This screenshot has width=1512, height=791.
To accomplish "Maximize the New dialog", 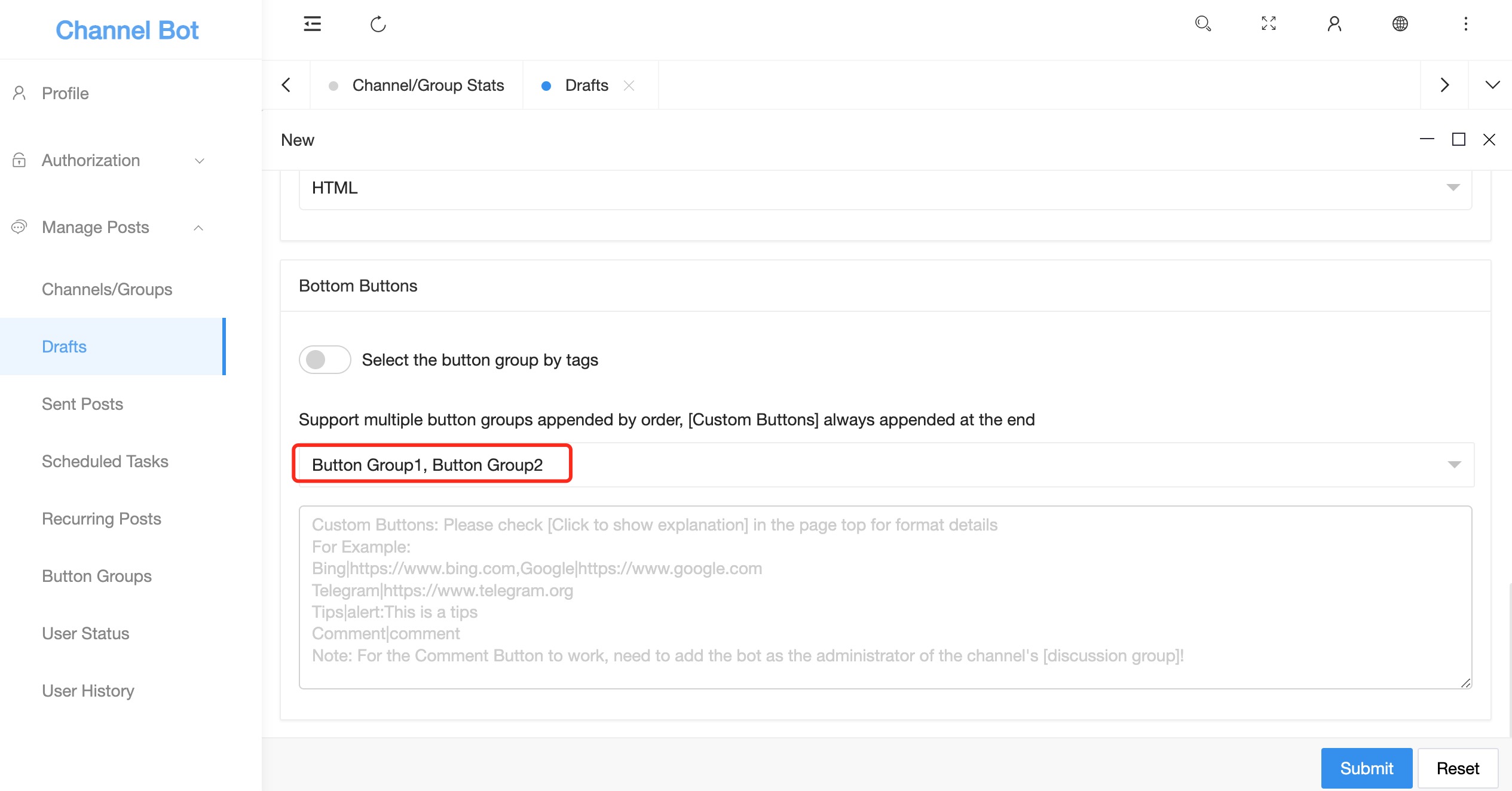I will click(1459, 139).
